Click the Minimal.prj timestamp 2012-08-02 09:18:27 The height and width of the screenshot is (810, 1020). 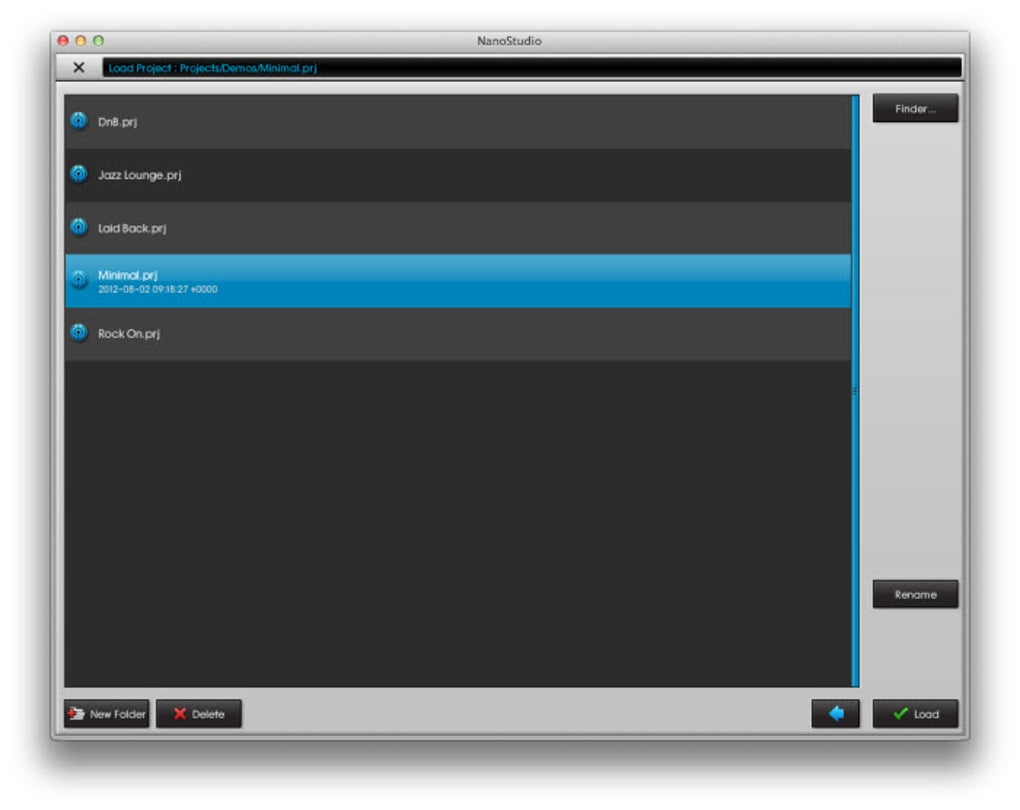(x=157, y=289)
